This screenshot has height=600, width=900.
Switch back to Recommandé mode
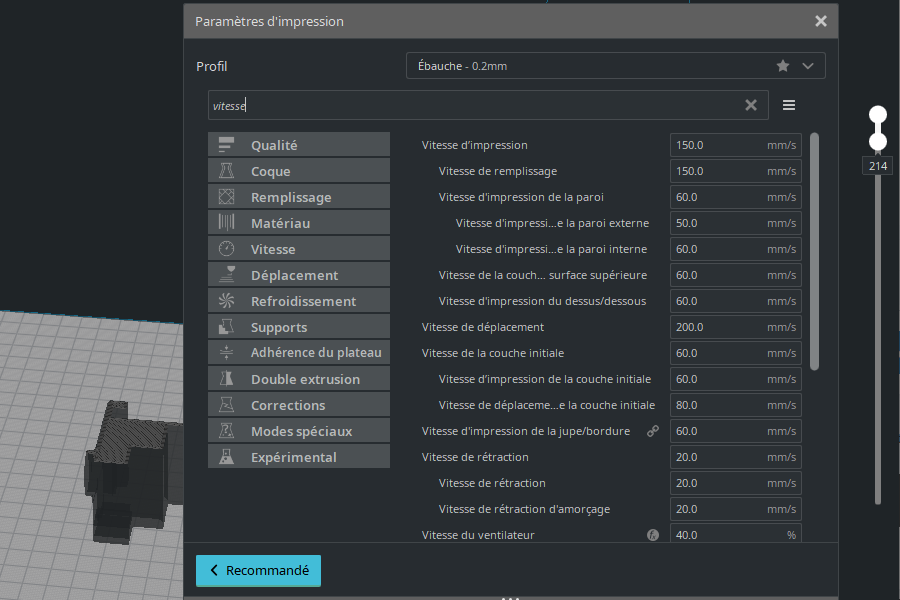258,570
